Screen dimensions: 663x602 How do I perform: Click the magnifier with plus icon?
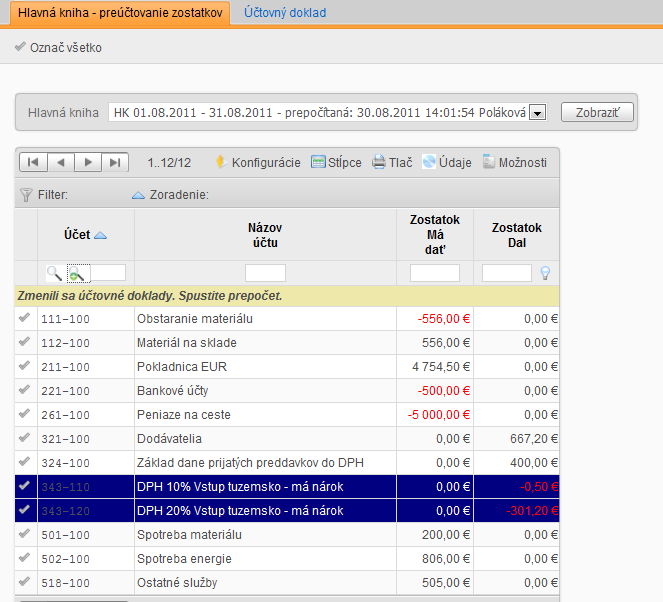78,274
